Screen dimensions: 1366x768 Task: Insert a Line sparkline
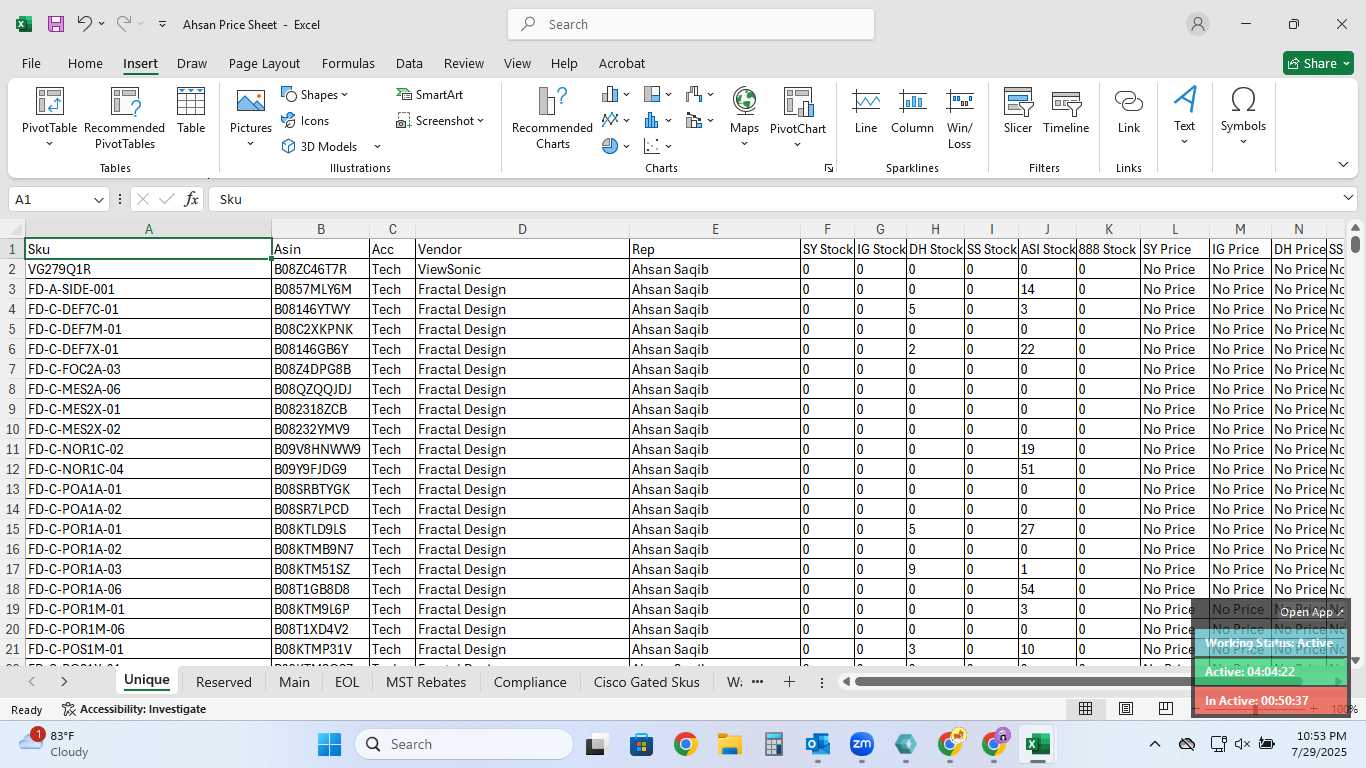(866, 110)
